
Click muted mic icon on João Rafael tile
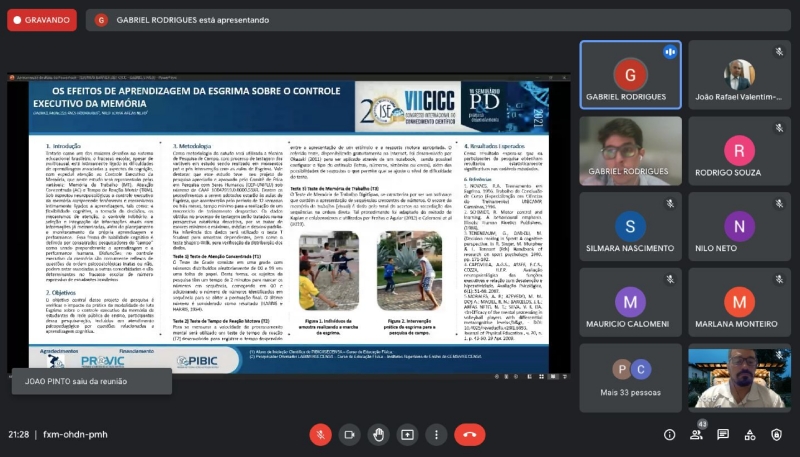click(779, 52)
